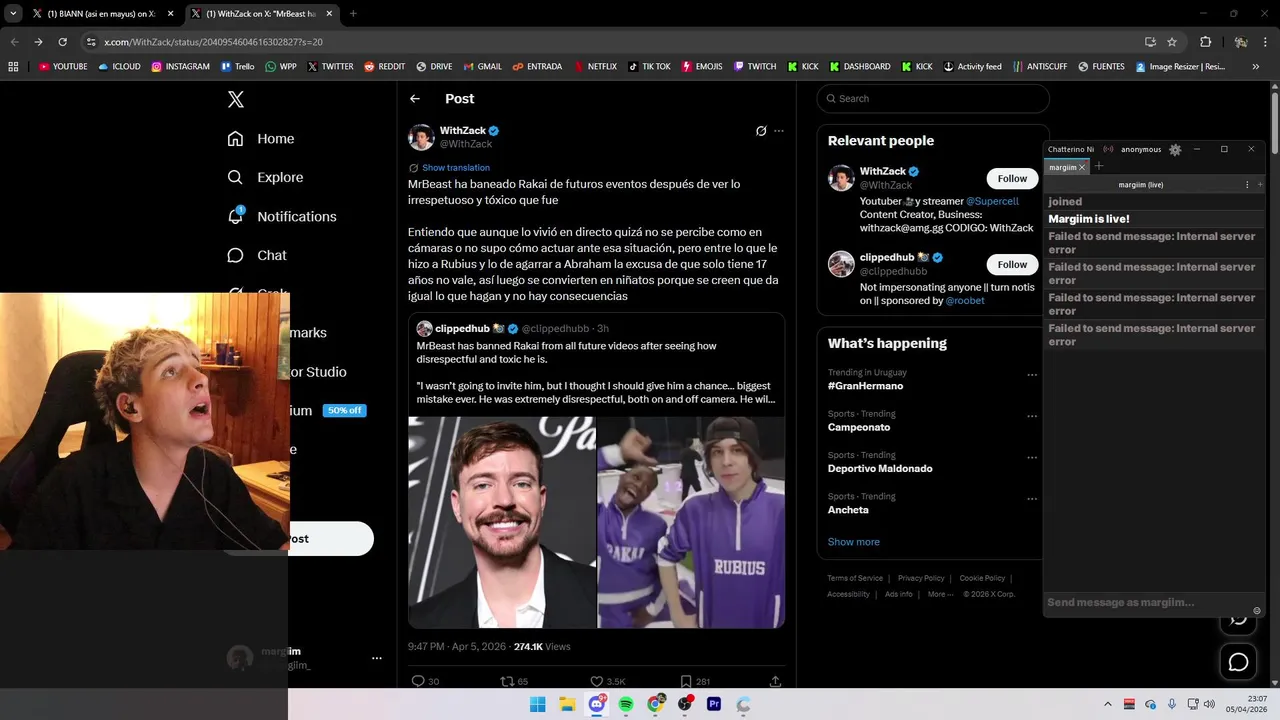Go to X Home in sidebar
Screen dimensions: 1280x720
261,139
